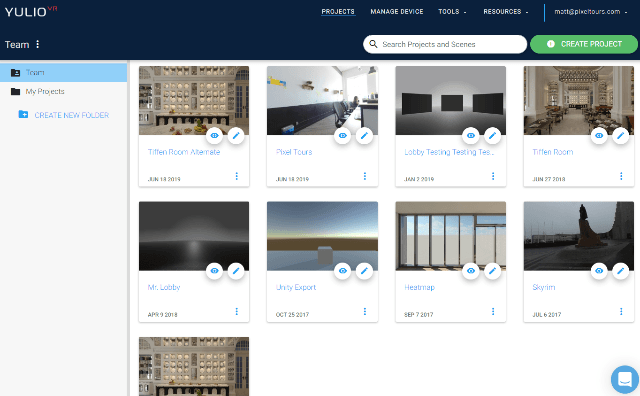Open the Manage Device page
Viewport: 640px width, 396px height.
pos(397,11)
